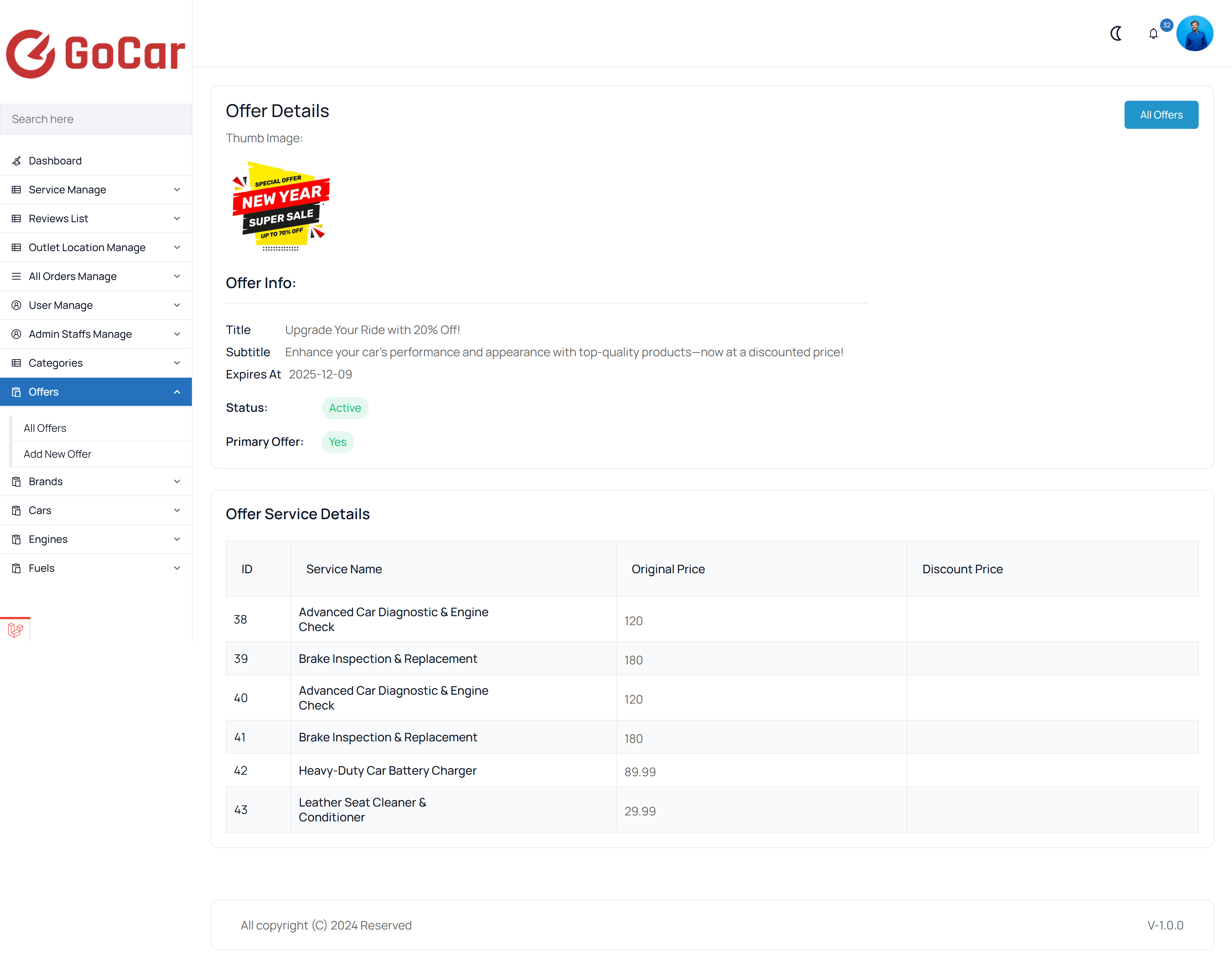Collapse the Offers menu chevron
The height and width of the screenshot is (968, 1232).
coord(177,392)
